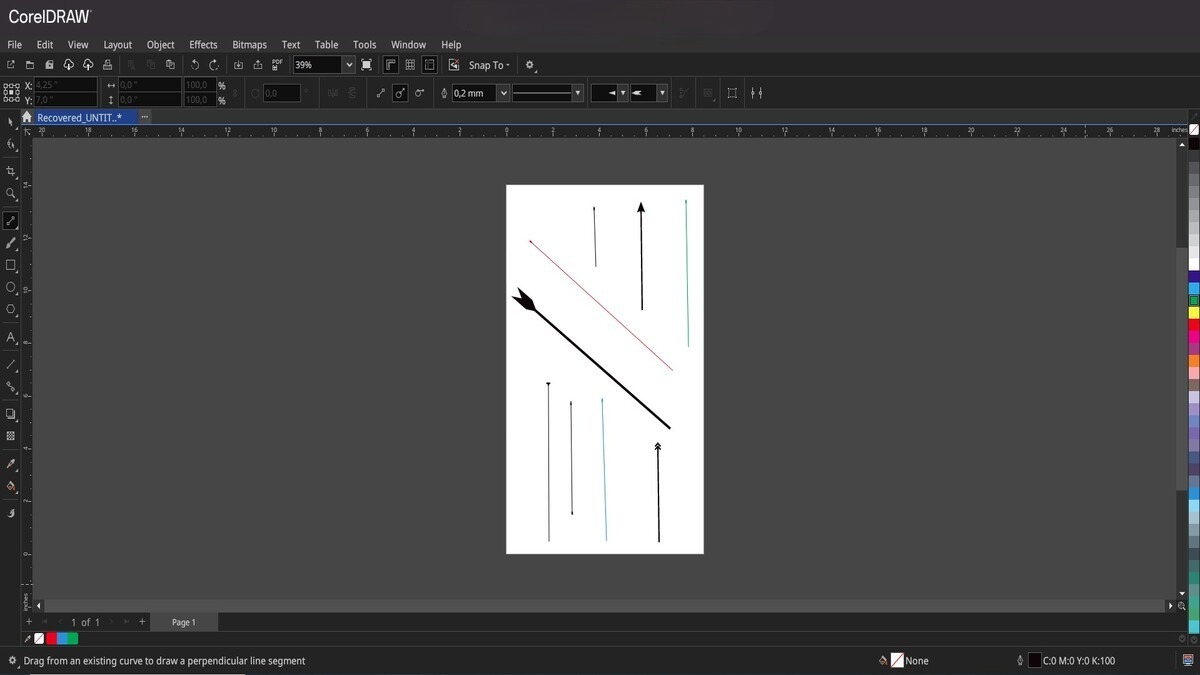
Task: Open the outline width 0,2 mm dropdown
Action: coord(504,93)
